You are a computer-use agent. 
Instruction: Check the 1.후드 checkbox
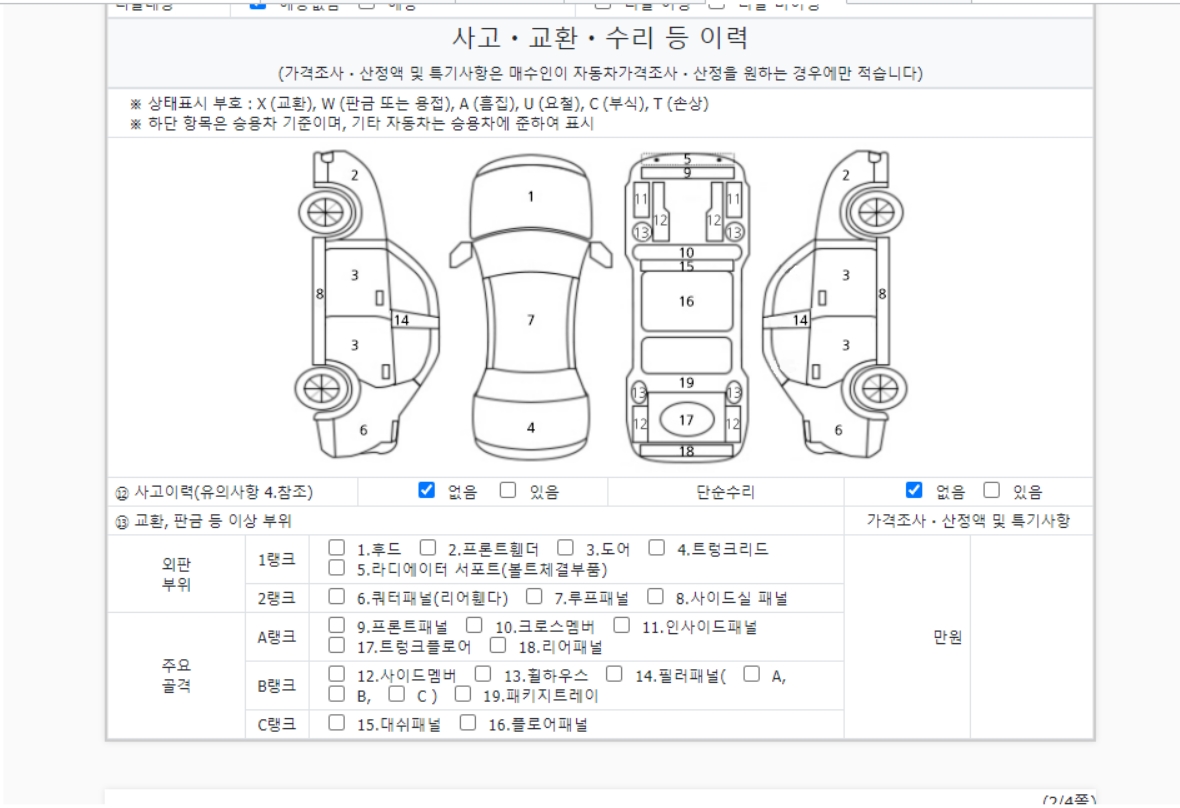coord(337,548)
